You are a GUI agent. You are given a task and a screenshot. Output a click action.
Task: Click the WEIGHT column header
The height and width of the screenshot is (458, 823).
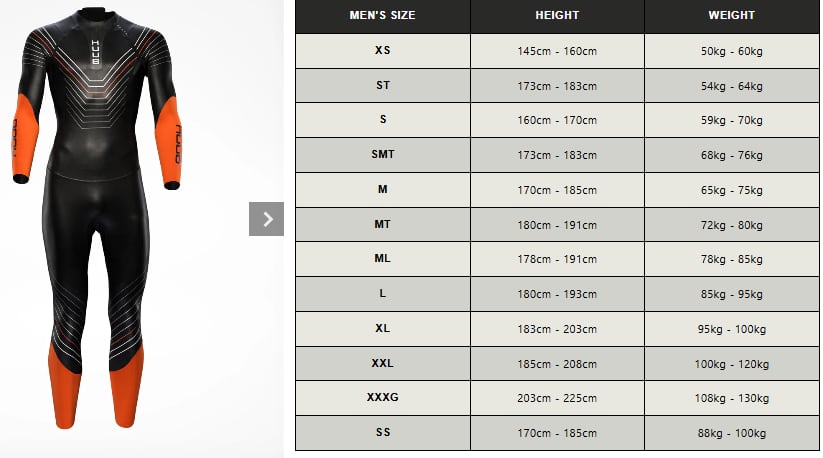(731, 16)
